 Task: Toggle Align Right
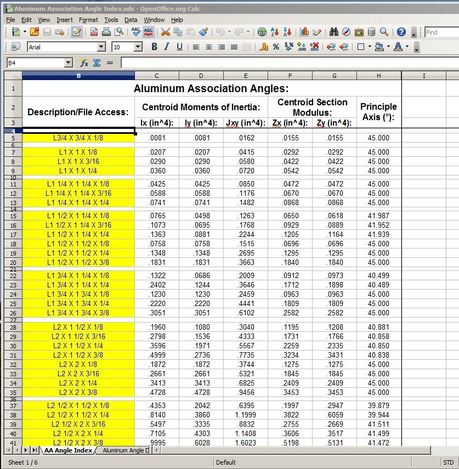coord(221,47)
